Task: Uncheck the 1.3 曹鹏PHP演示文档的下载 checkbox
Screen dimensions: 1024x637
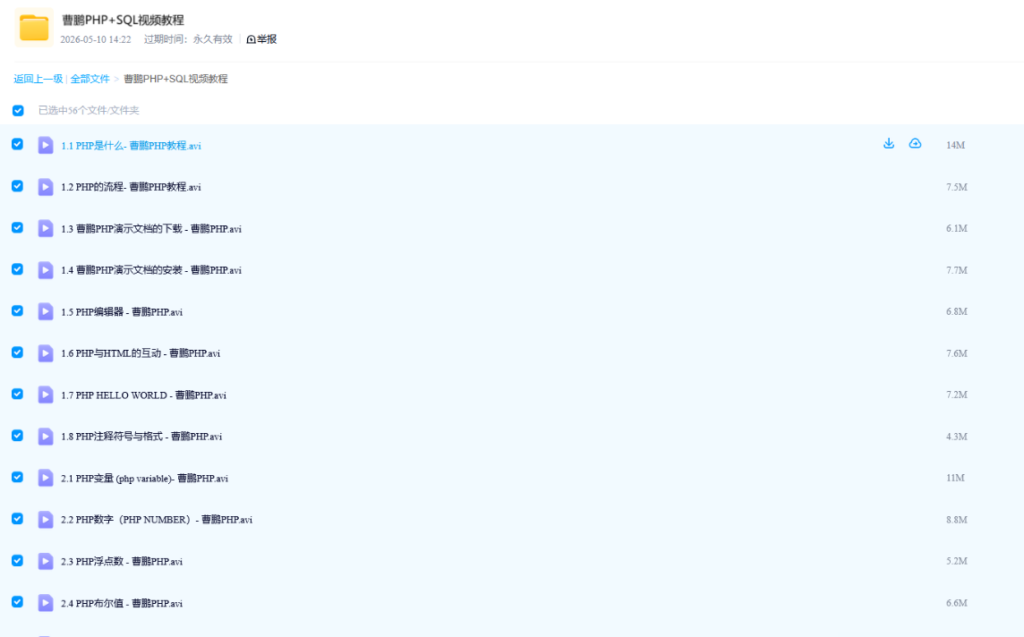Action: pyautogui.click(x=18, y=227)
